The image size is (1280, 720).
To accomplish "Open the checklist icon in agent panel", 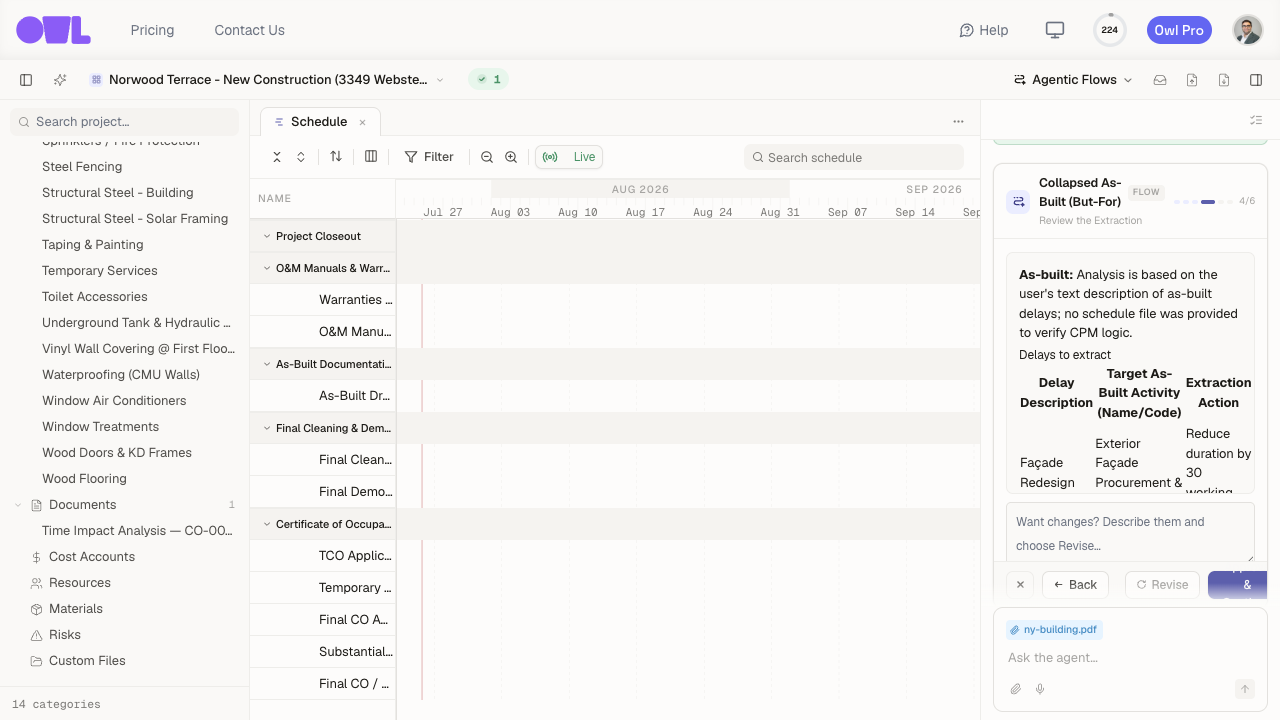I will (x=1256, y=120).
